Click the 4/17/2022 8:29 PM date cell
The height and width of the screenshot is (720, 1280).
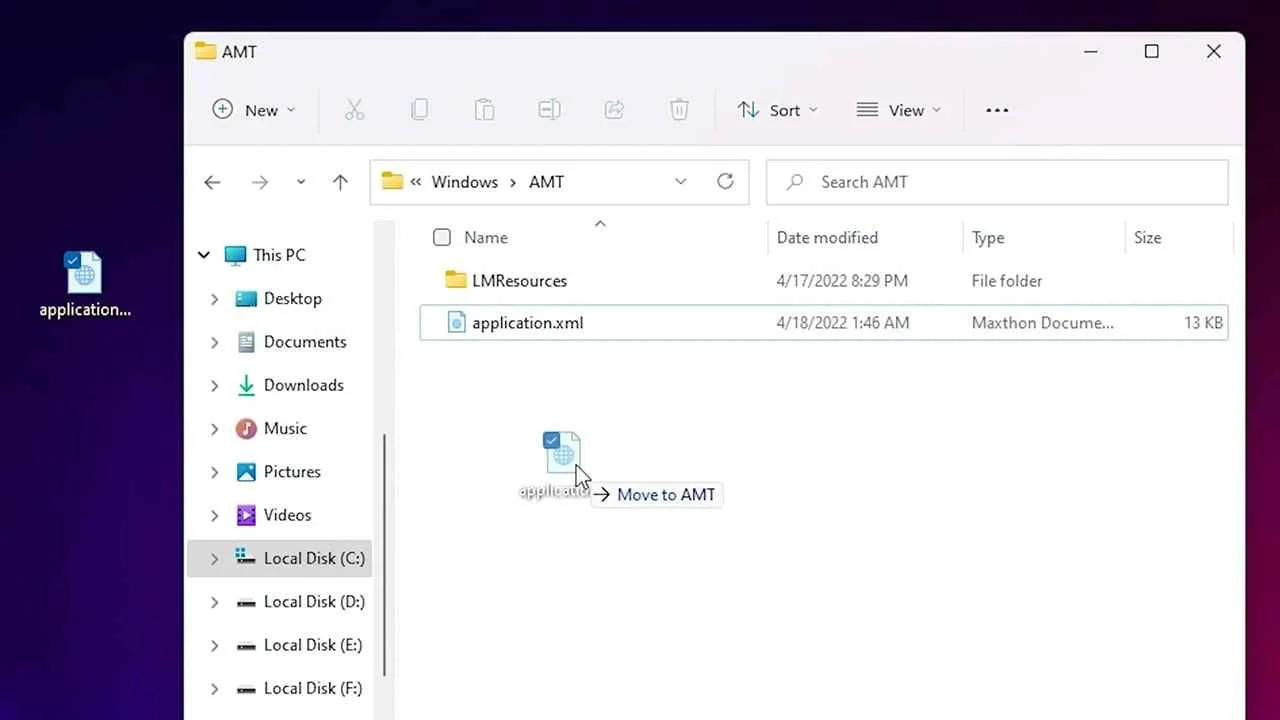point(842,281)
